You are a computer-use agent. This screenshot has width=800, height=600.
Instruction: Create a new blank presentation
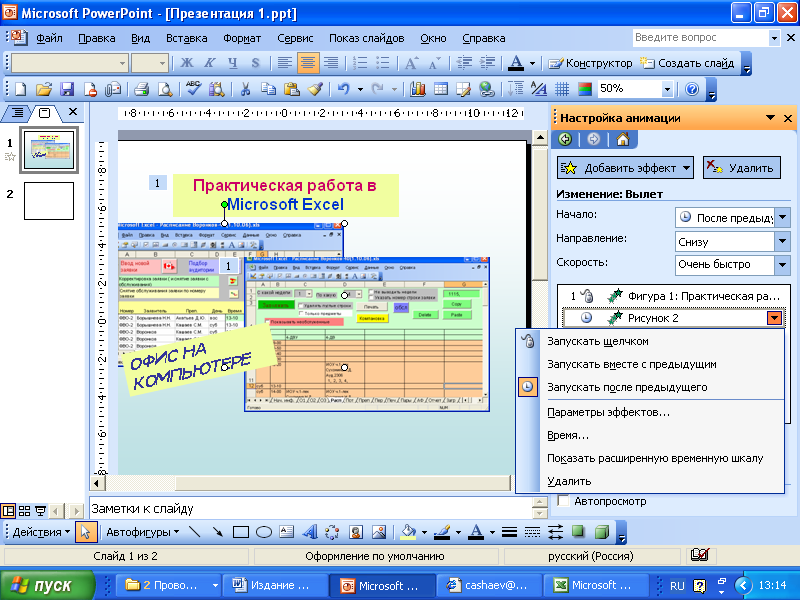(x=20, y=89)
